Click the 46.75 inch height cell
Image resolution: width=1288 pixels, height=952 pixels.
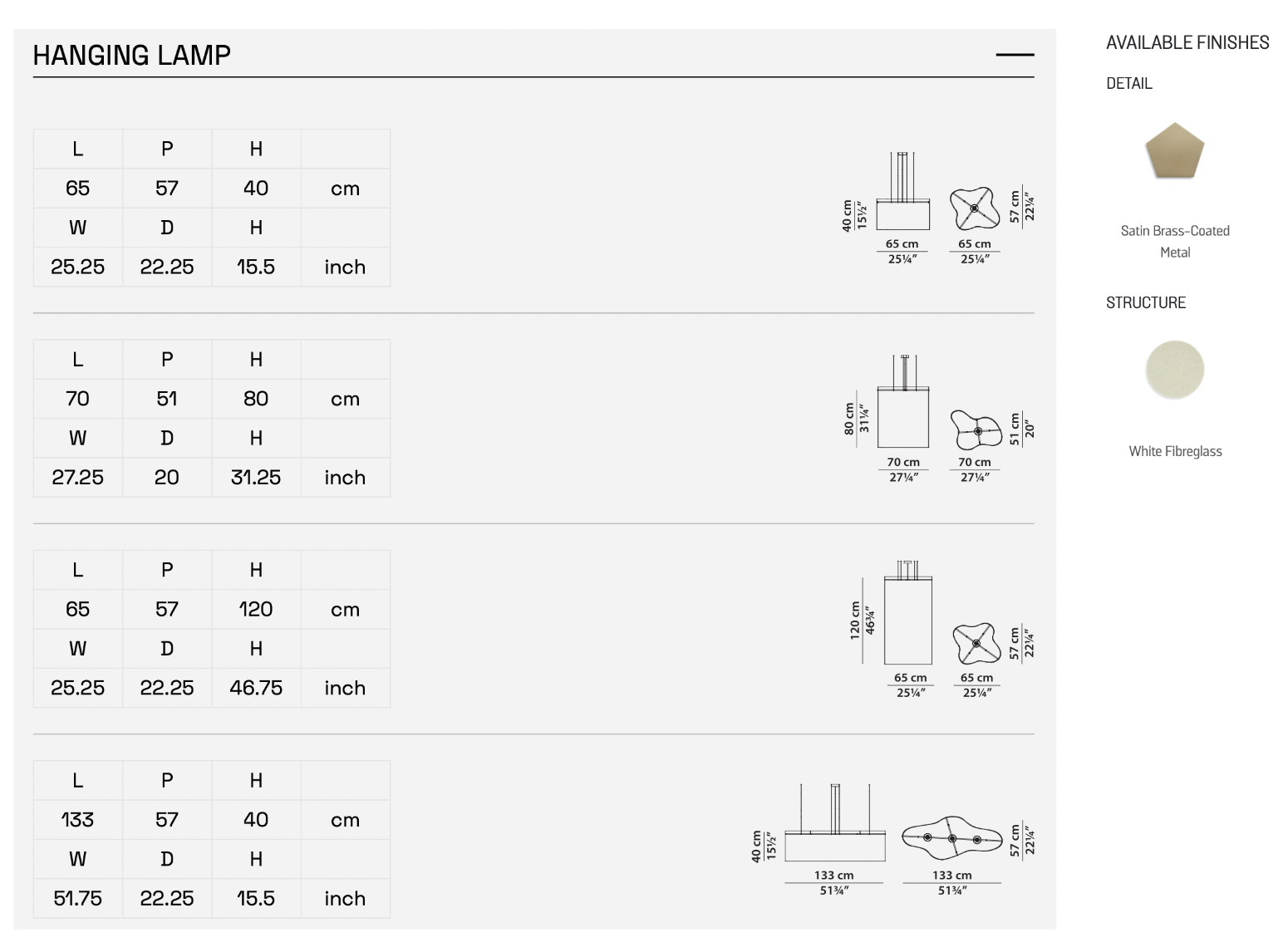[x=256, y=688]
